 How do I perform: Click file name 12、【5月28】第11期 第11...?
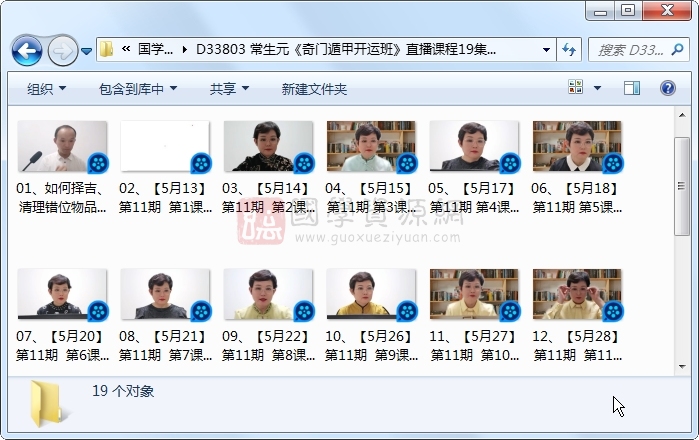point(577,345)
